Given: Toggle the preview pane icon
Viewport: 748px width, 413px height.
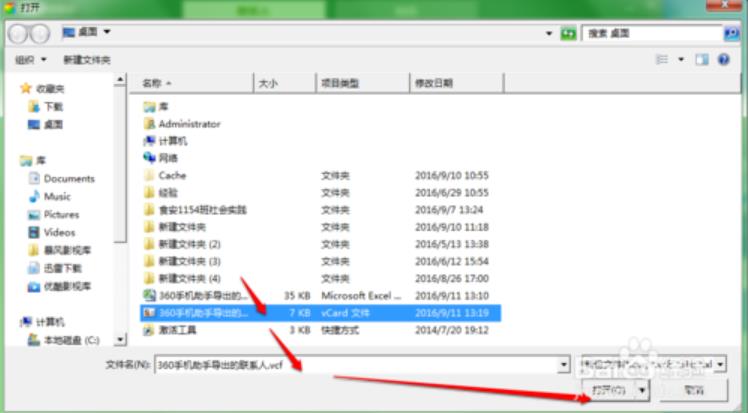Looking at the screenshot, I should pyautogui.click(x=701, y=60).
